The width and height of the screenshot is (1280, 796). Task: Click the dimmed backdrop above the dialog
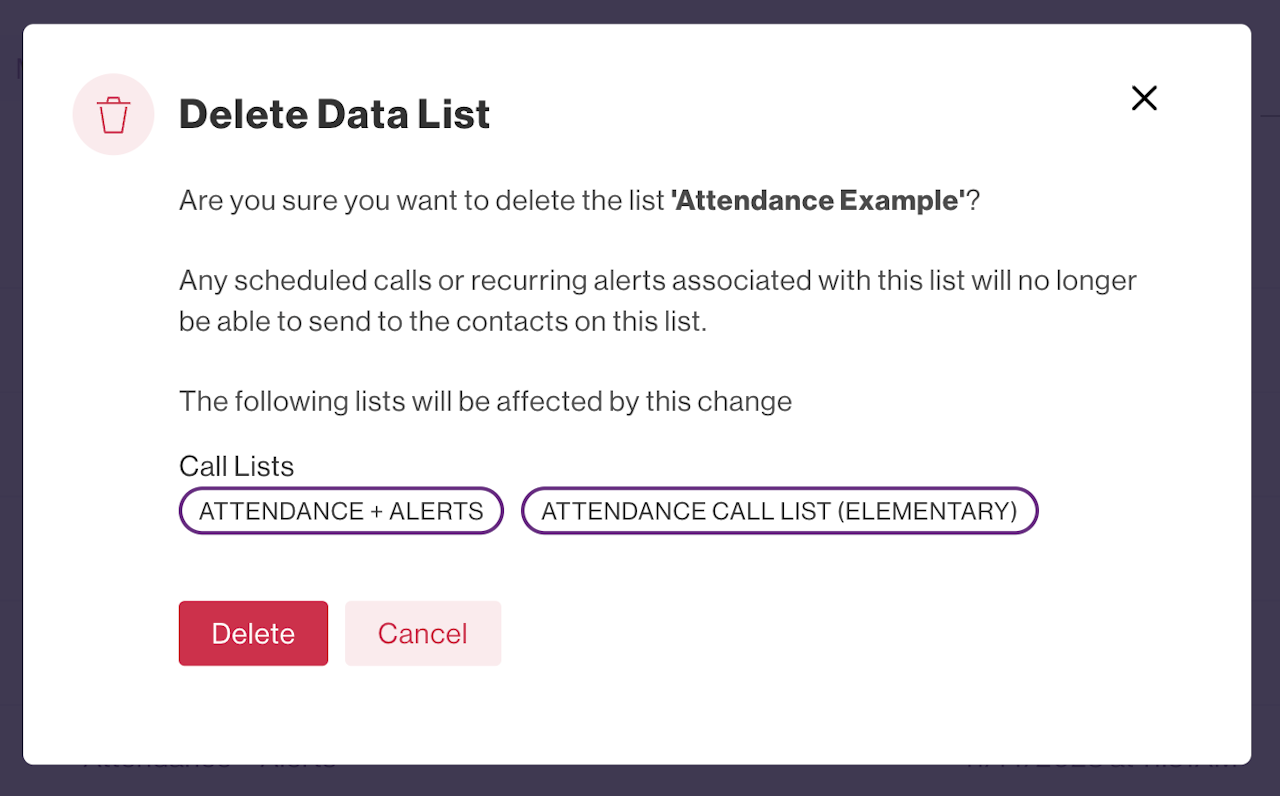point(640,11)
